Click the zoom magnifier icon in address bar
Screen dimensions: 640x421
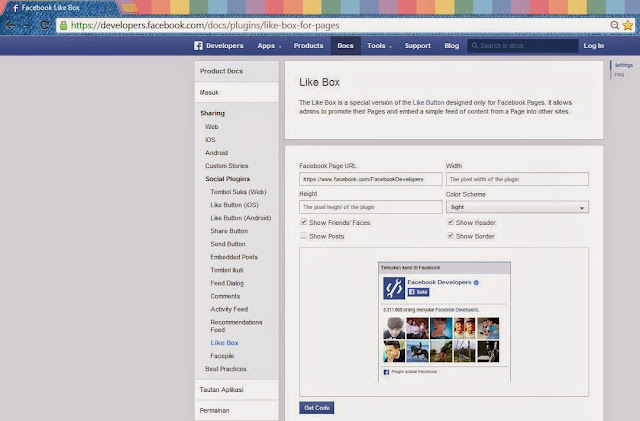614,25
